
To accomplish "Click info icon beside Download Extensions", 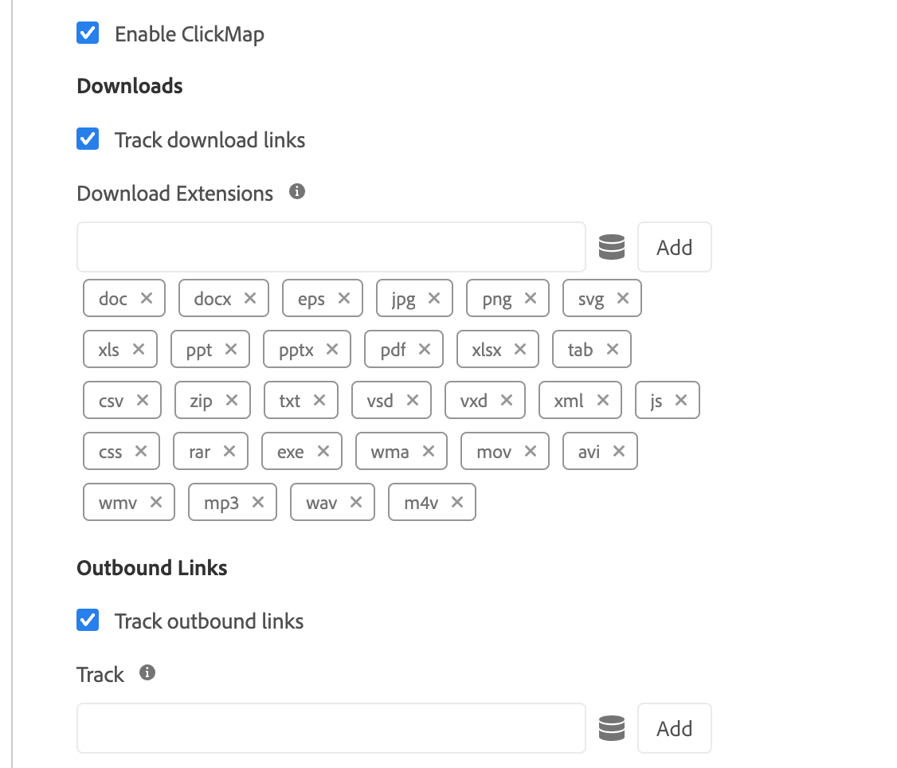I will point(297,191).
